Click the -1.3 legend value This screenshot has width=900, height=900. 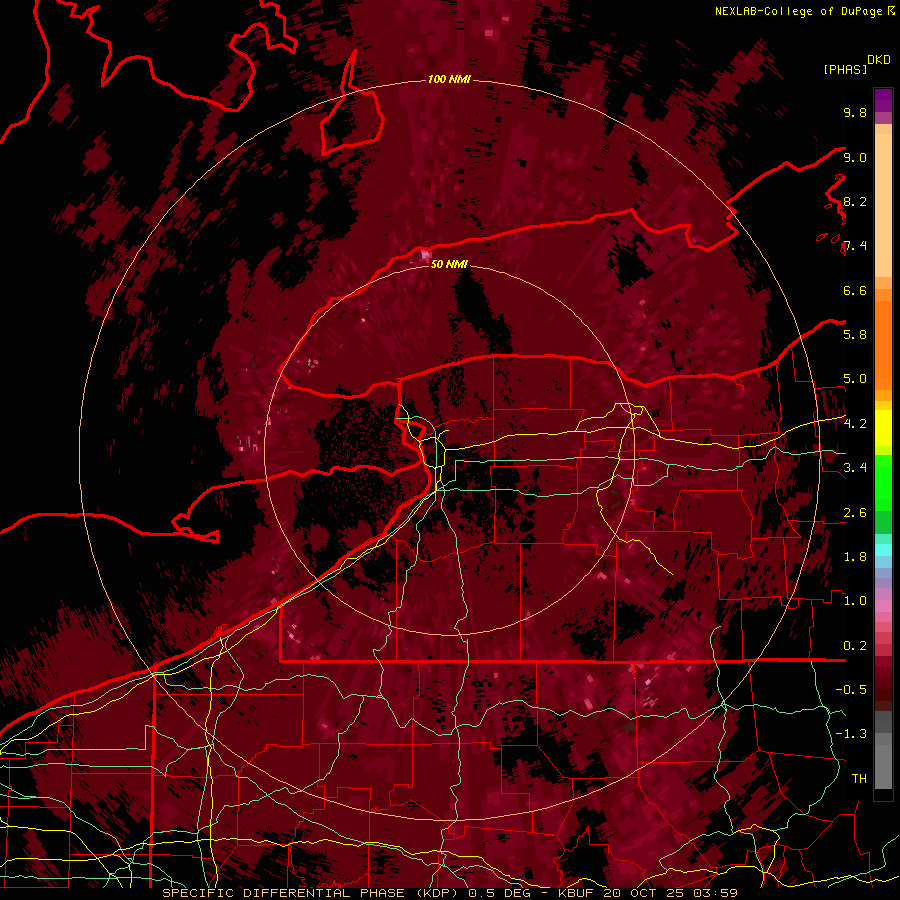[x=851, y=734]
